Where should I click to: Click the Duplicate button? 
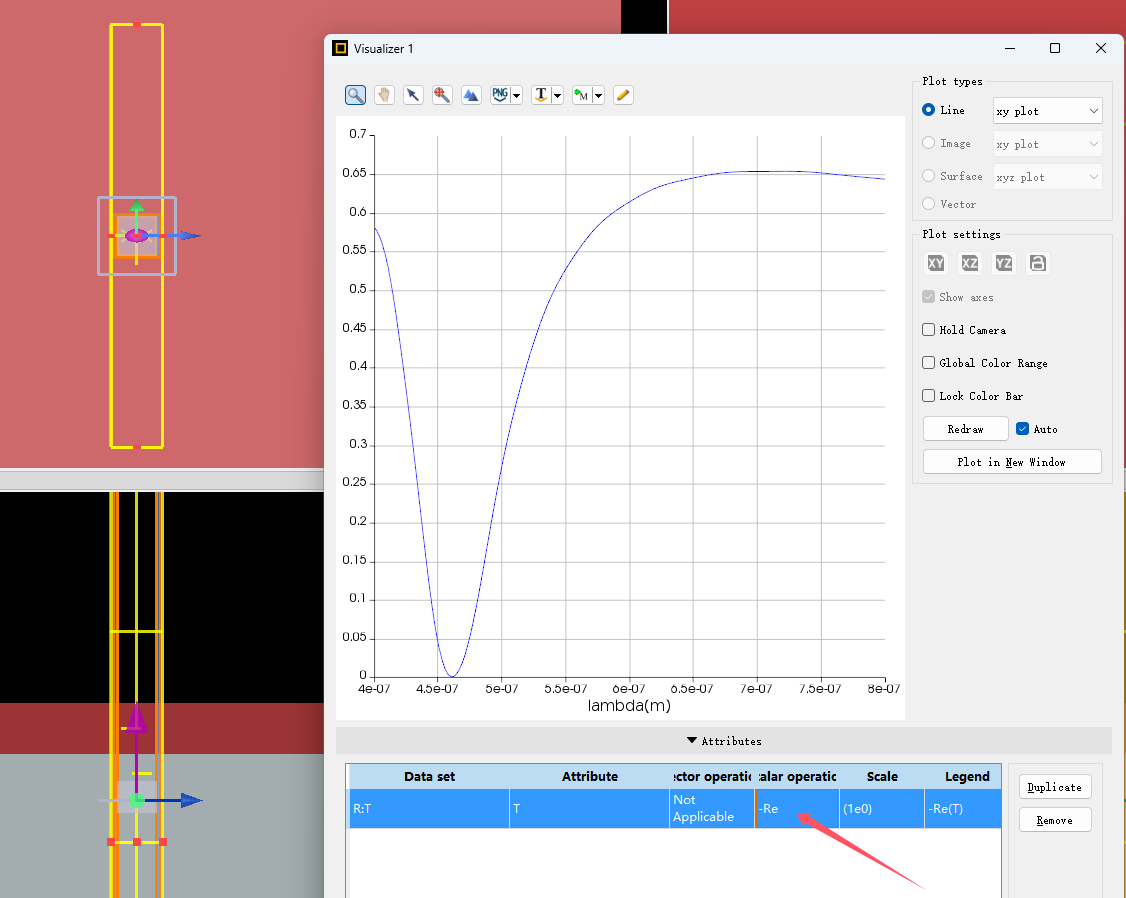1054,787
